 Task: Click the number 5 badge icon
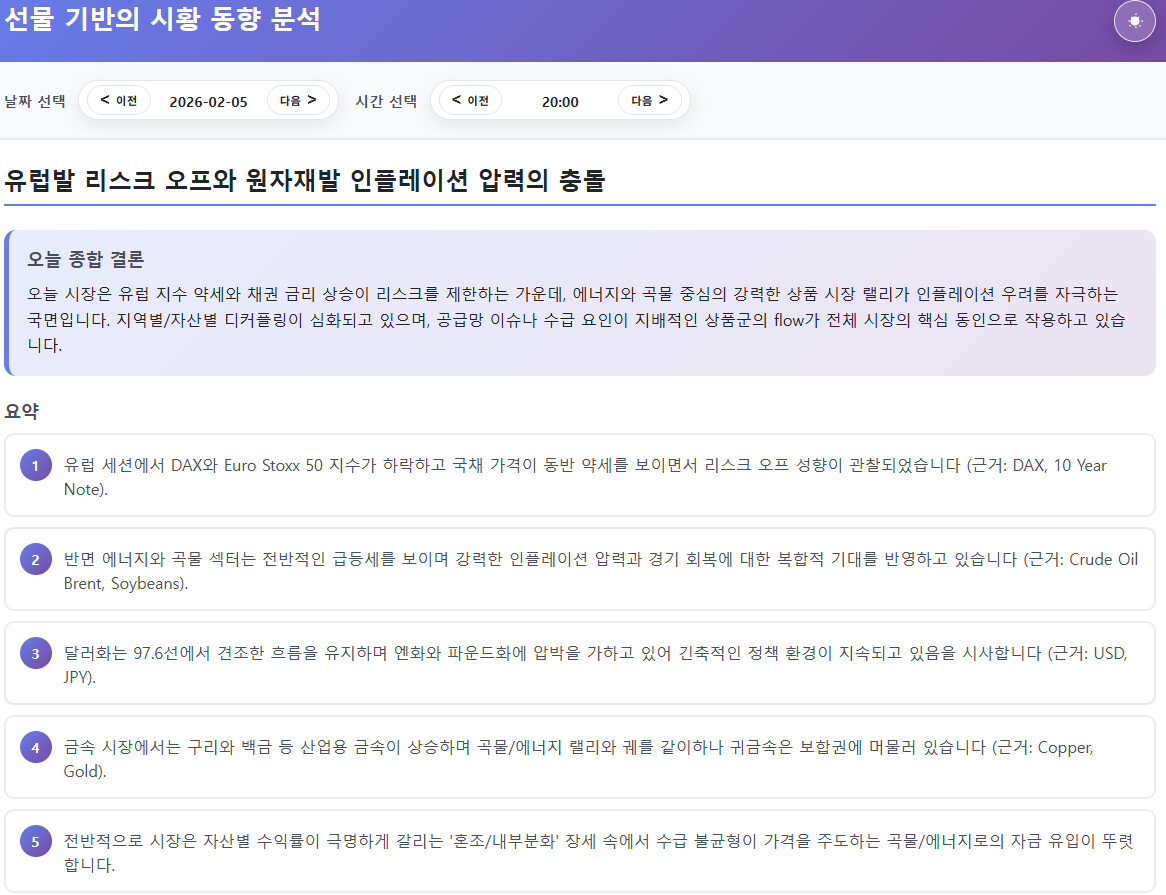[35, 842]
